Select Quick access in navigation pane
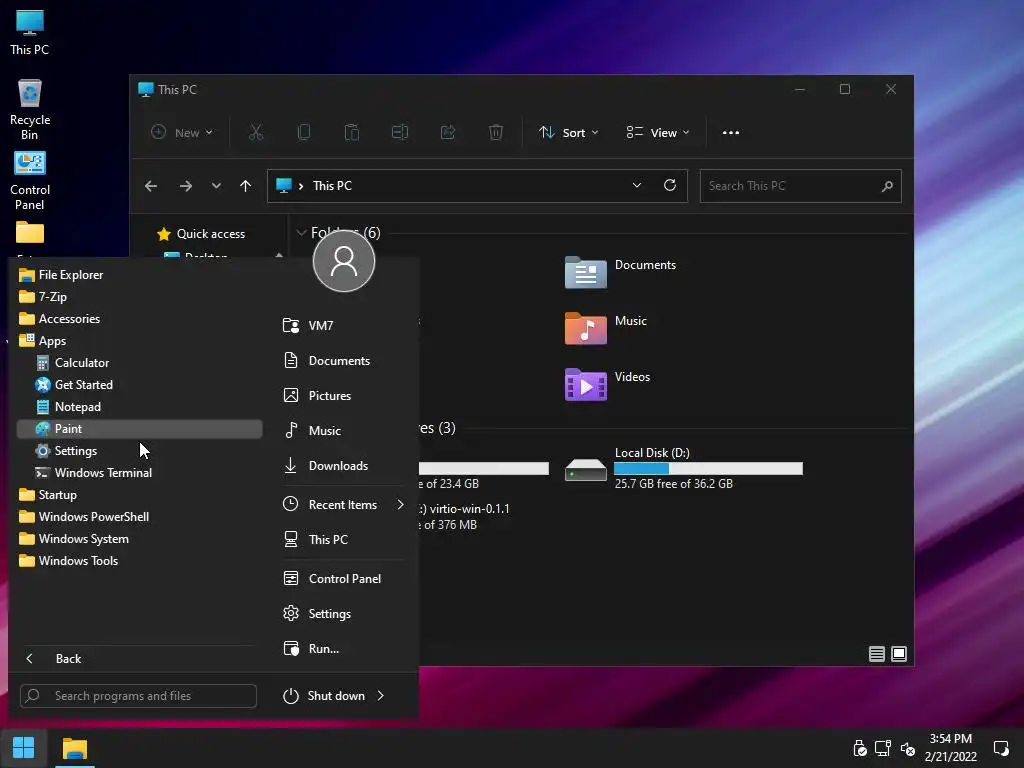 (x=201, y=234)
